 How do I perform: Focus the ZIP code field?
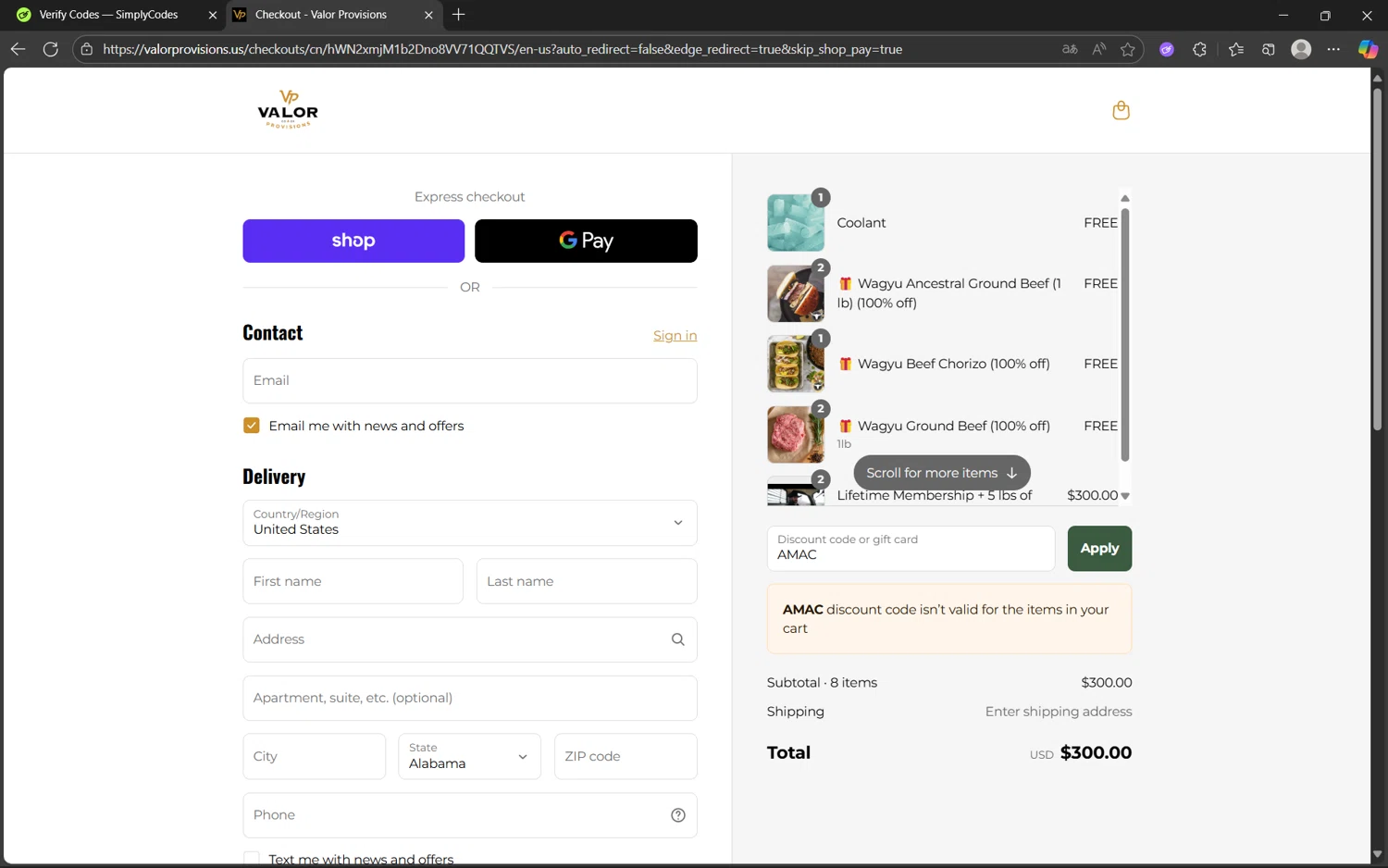point(626,756)
